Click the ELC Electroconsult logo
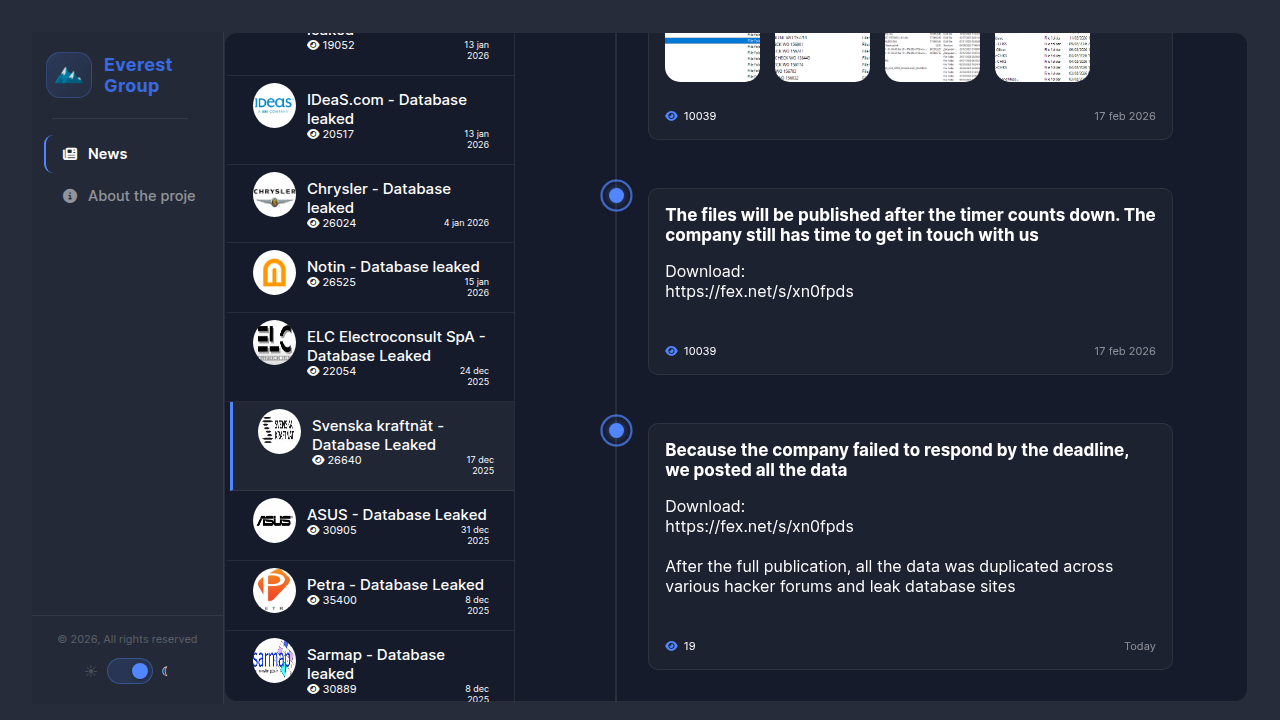1280x720 pixels. pyautogui.click(x=274, y=342)
